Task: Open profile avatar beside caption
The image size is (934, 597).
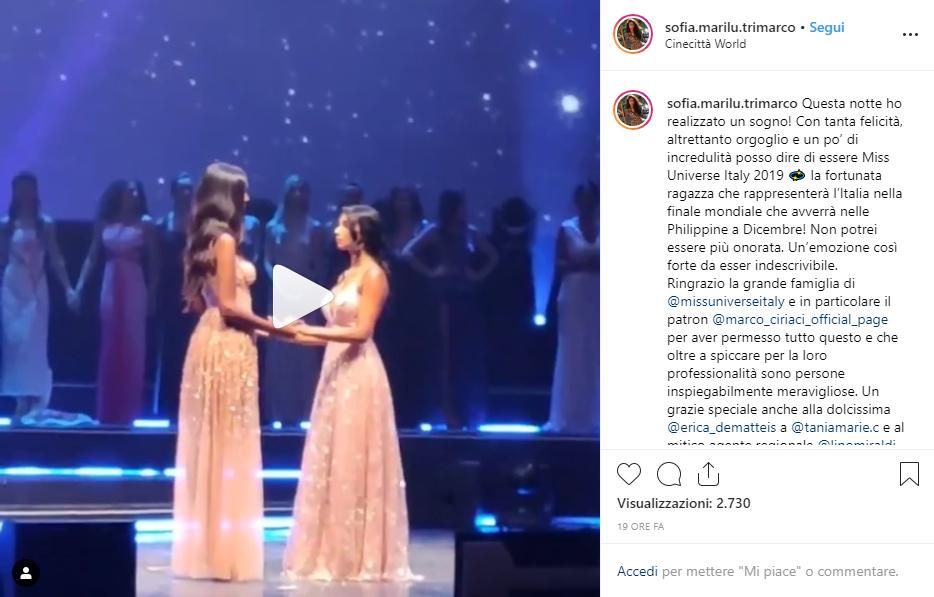Action: (633, 110)
